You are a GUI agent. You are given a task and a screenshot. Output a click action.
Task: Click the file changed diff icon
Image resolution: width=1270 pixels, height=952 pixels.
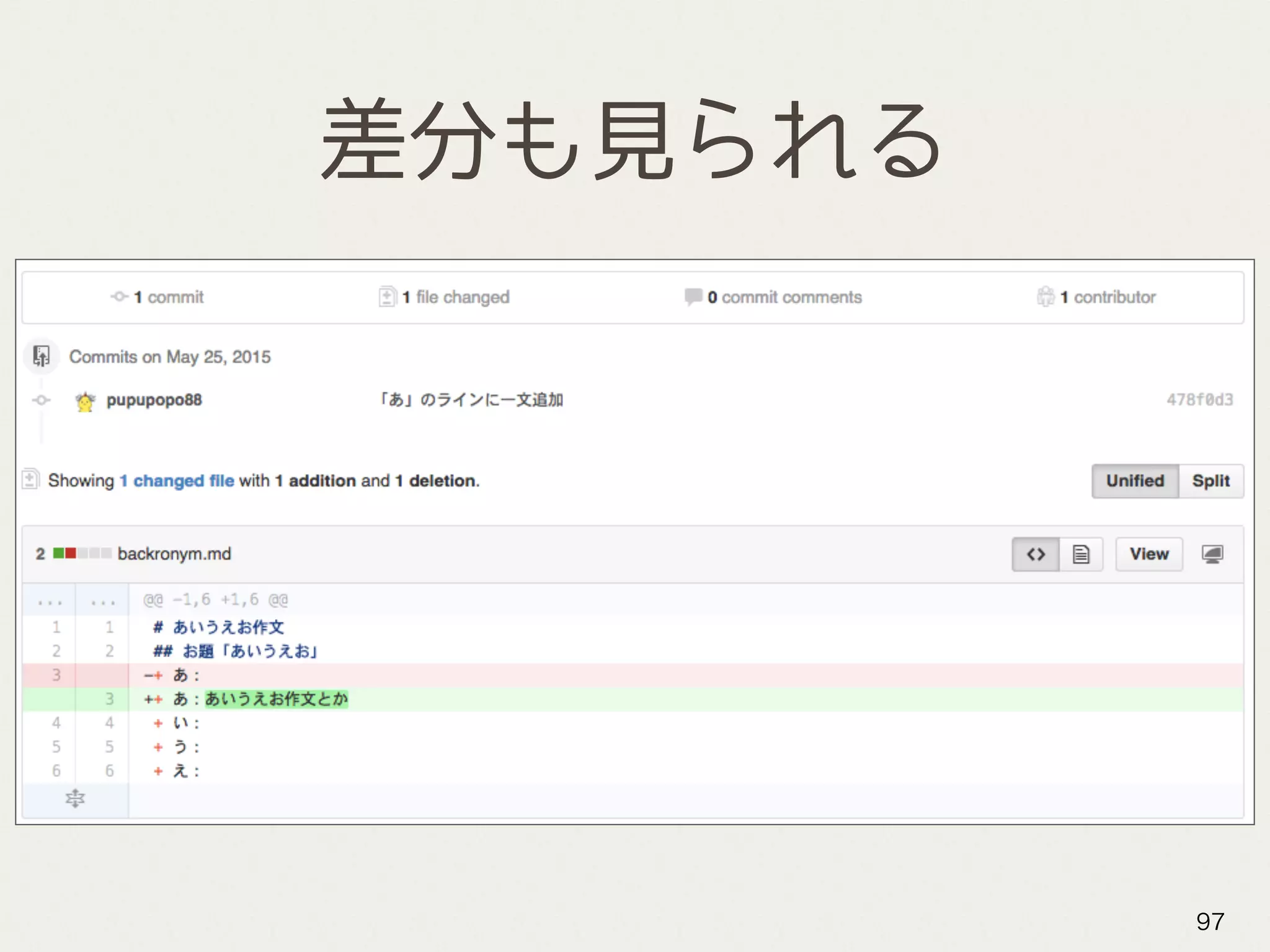tap(387, 297)
